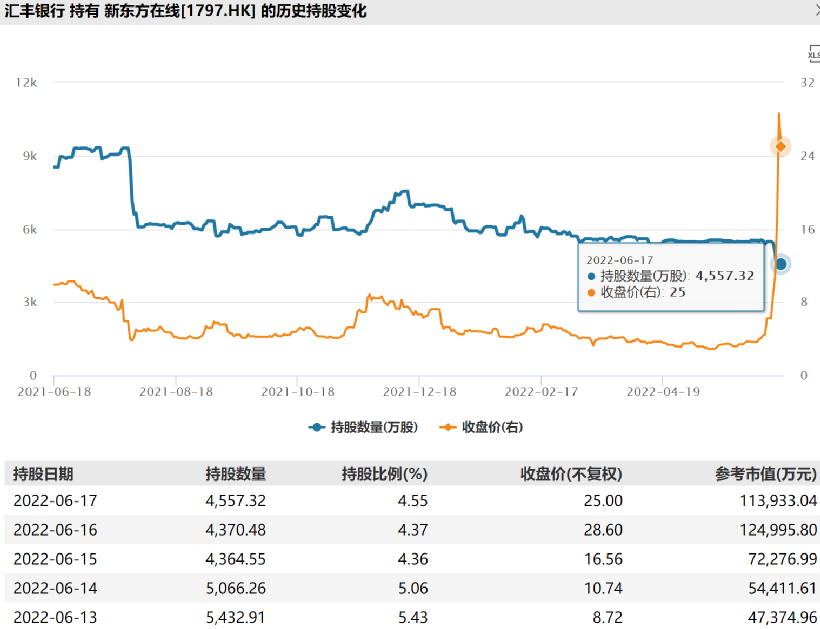Click the holdings value 5,432.91
Image resolution: width=820 pixels, height=629 pixels.
tap(235, 617)
